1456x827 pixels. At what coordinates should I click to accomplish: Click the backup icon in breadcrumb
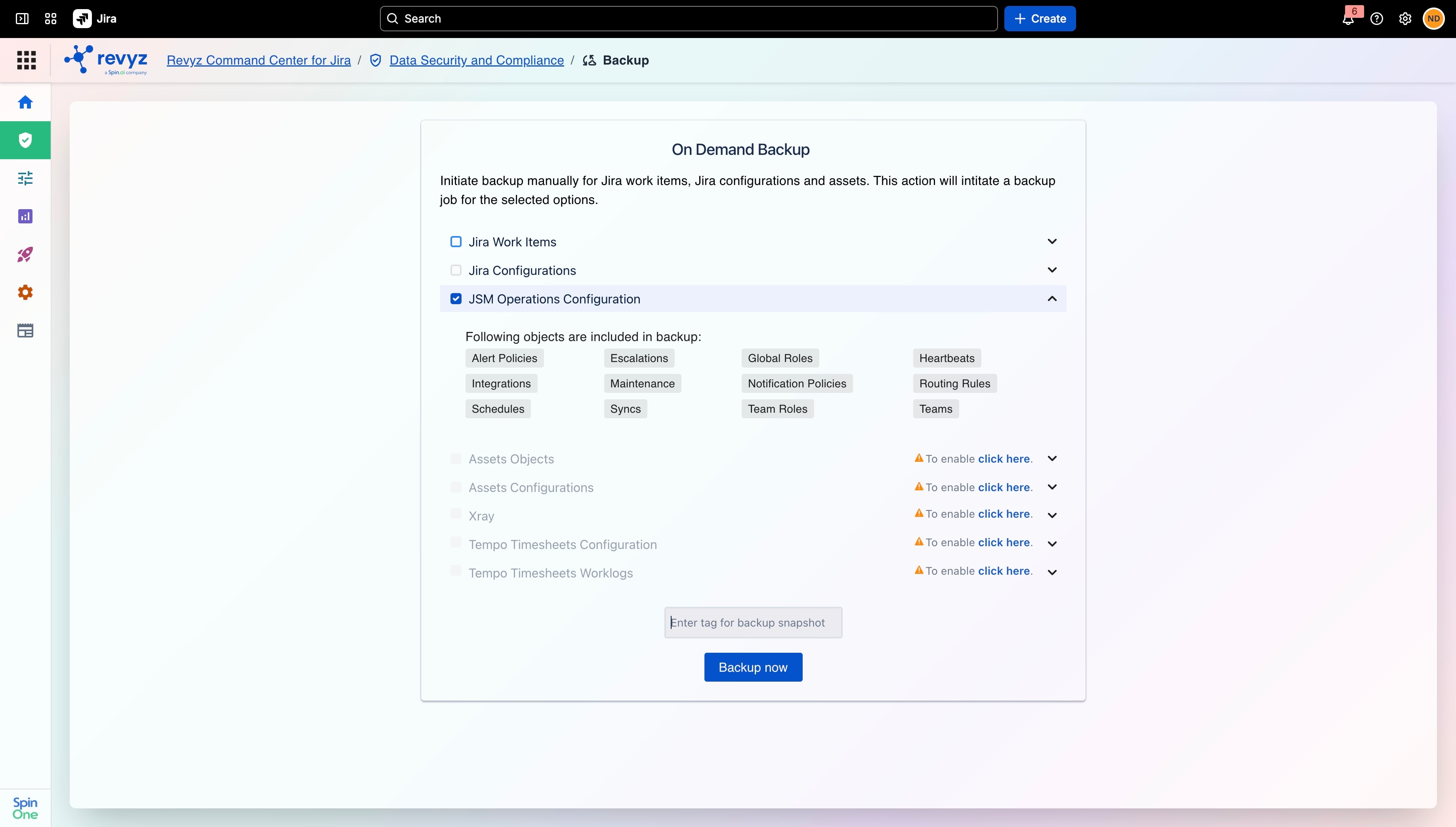click(x=589, y=60)
